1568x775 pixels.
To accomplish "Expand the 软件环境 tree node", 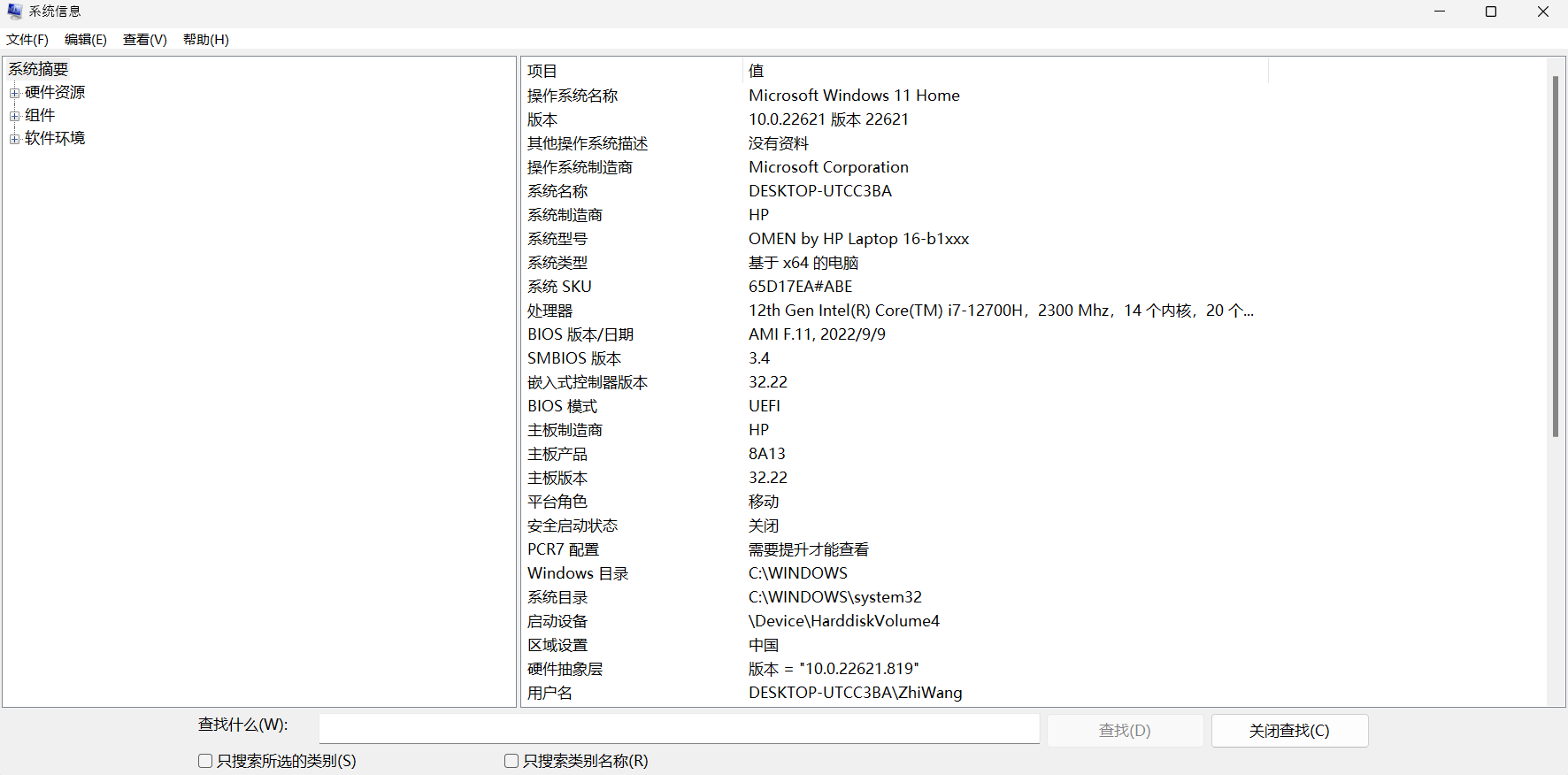I will pyautogui.click(x=14, y=139).
